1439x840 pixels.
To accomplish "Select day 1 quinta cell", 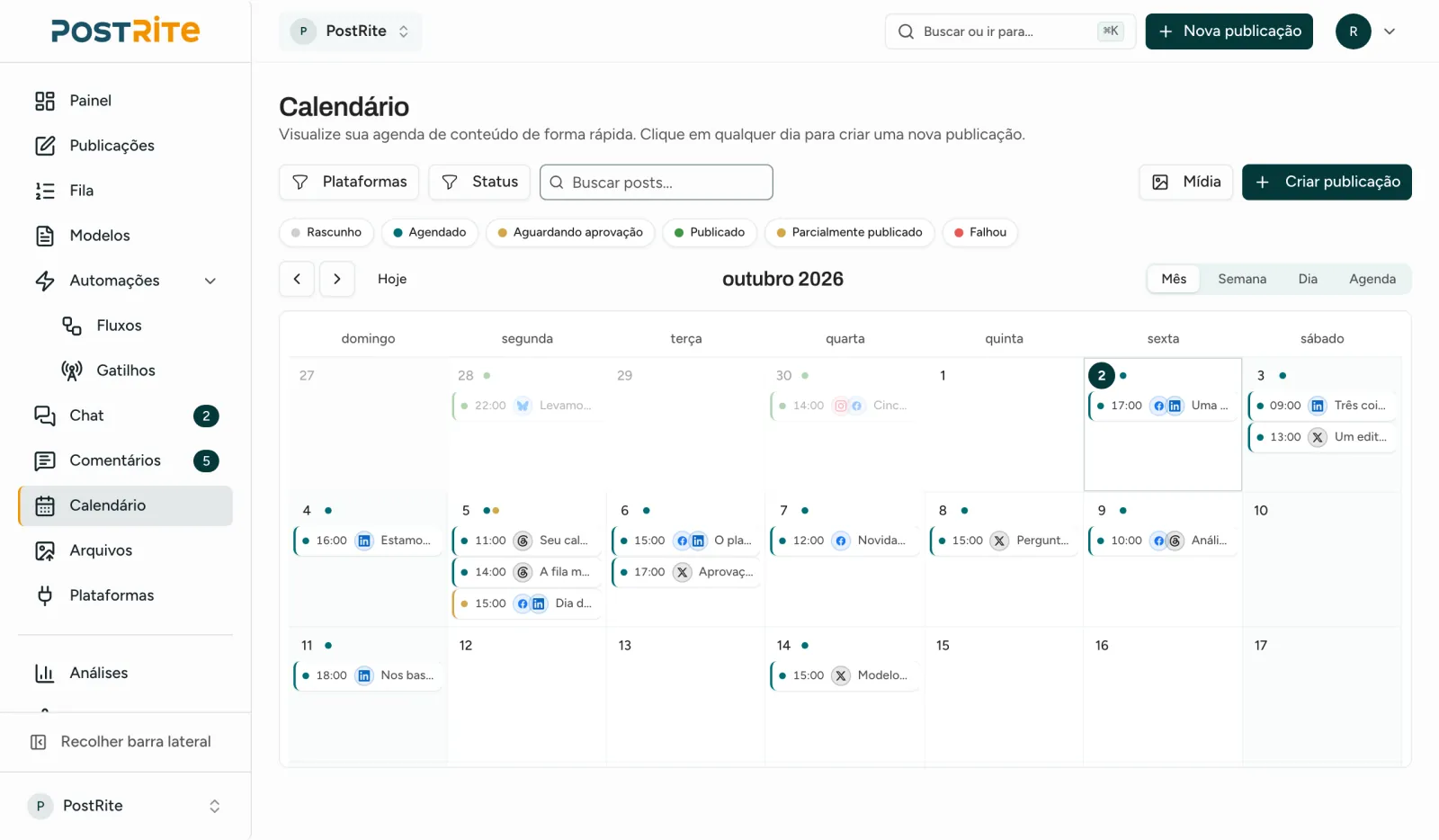I will 1004,424.
